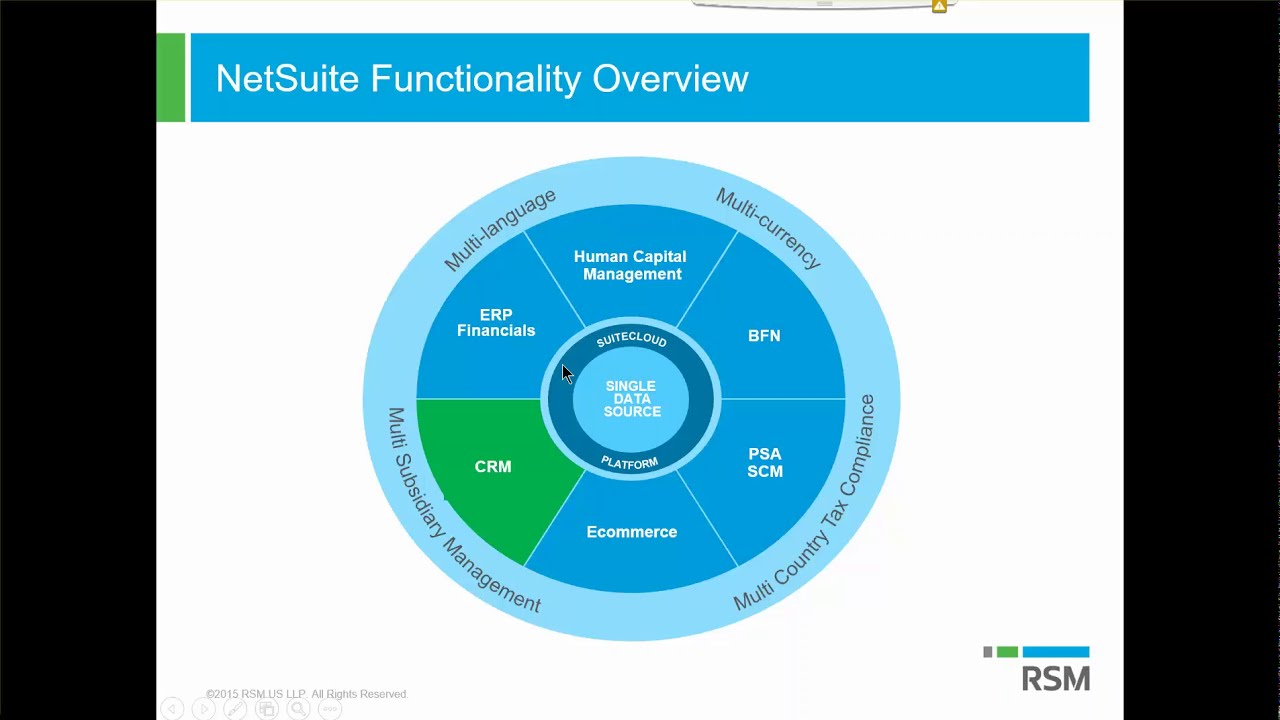Screen dimensions: 1280x720
Task: Click the Single Data Source center circle
Action: tap(631, 398)
